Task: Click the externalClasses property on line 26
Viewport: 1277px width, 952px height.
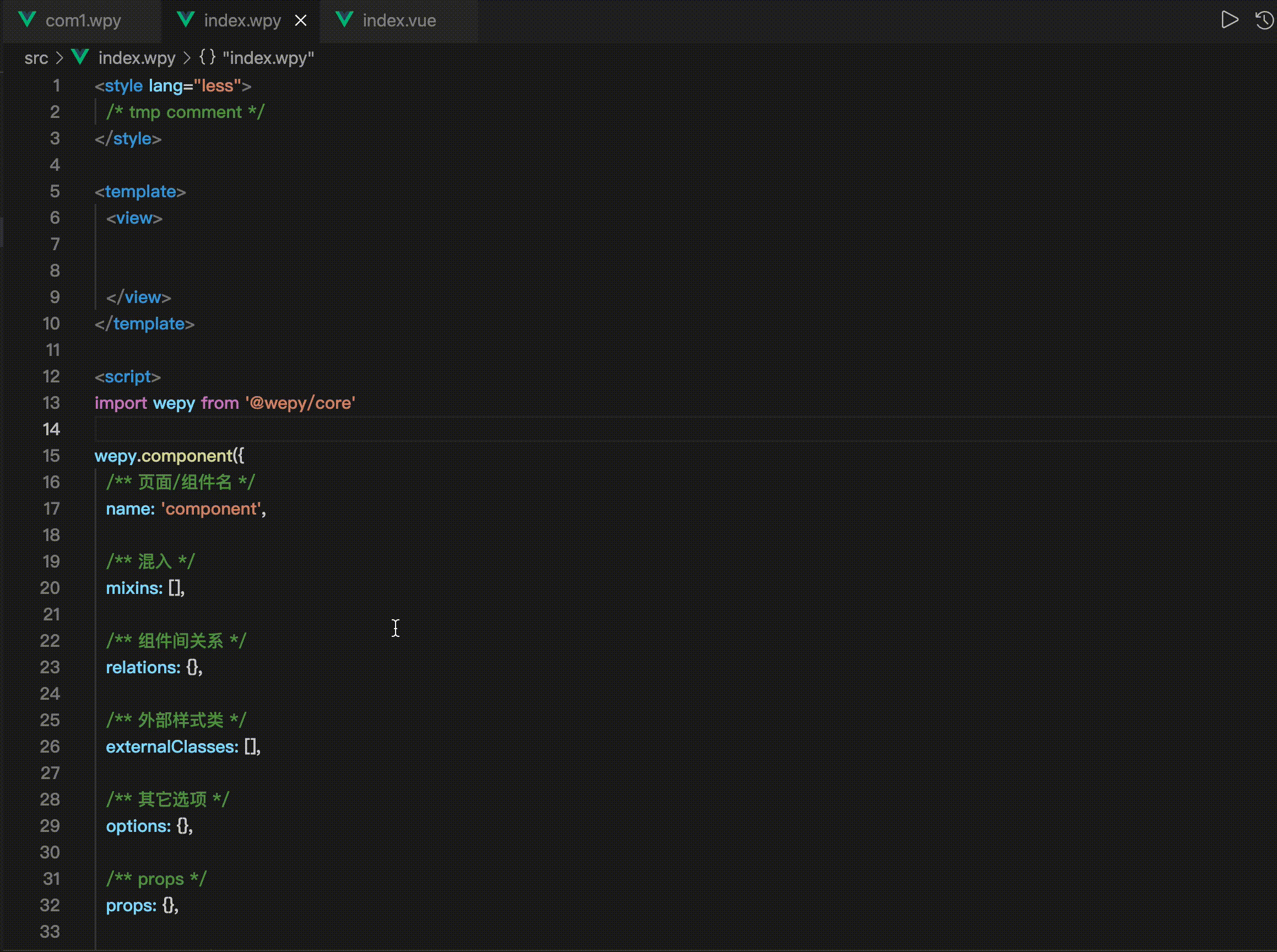Action: pos(172,747)
